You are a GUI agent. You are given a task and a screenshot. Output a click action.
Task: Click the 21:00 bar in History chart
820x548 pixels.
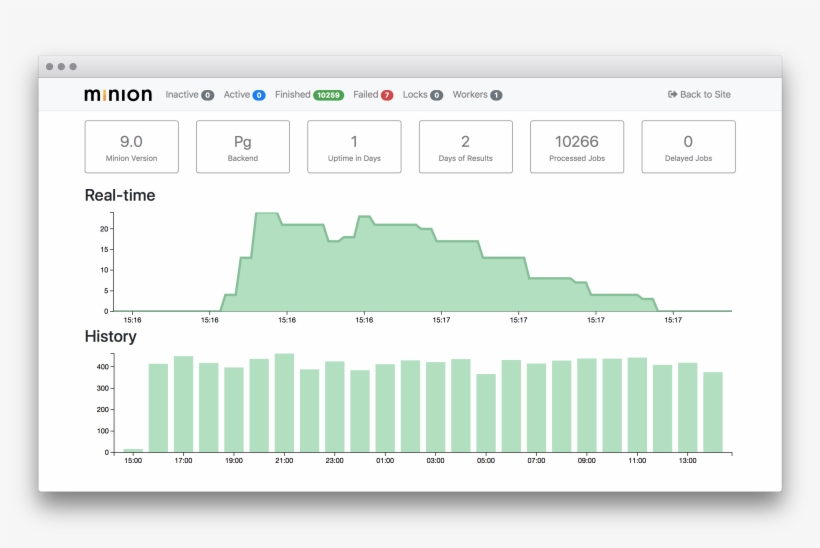[284, 405]
